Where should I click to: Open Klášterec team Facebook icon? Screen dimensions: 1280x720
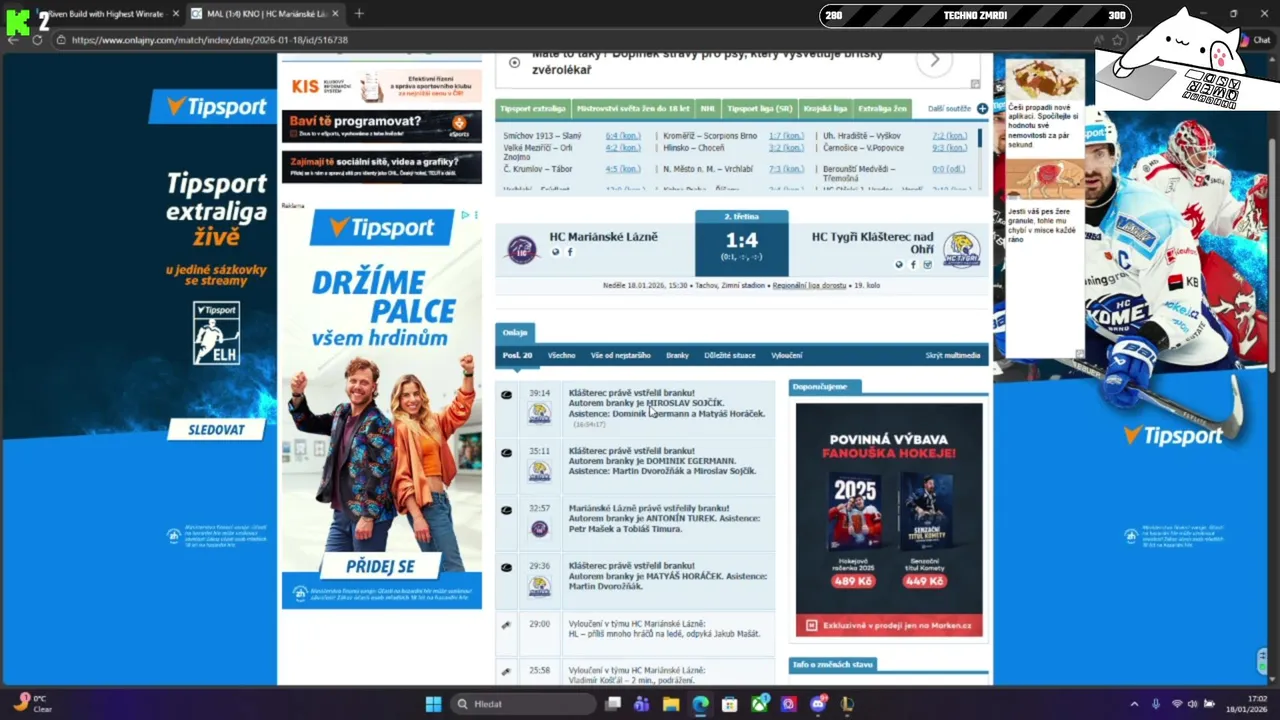coord(913,265)
